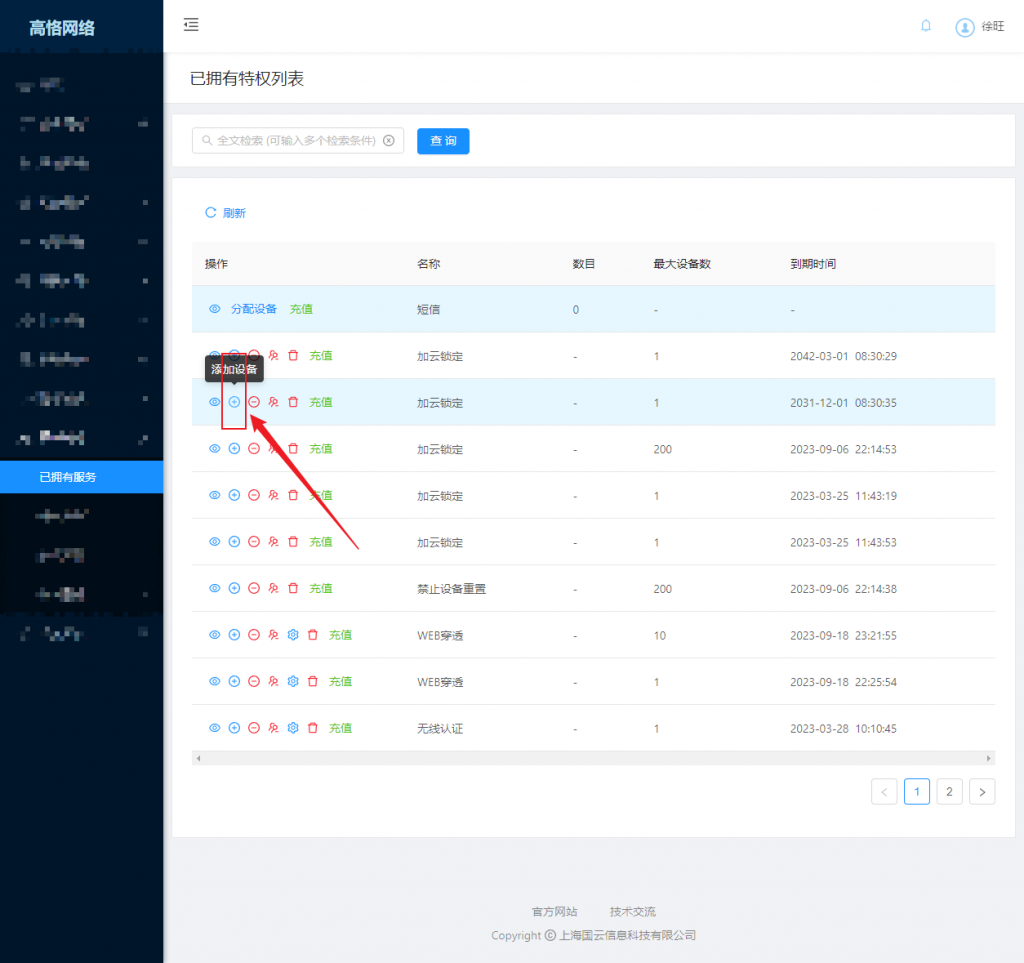
Task: View details via eye icon in 短信 row
Action: click(x=214, y=309)
